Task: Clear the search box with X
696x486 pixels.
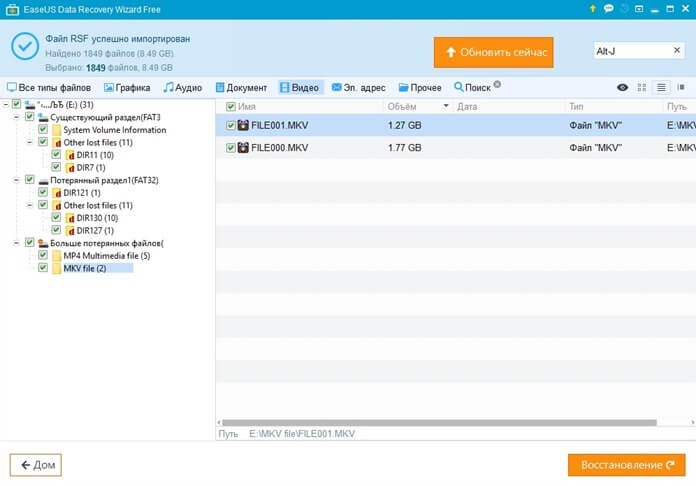Action: pyautogui.click(x=676, y=50)
